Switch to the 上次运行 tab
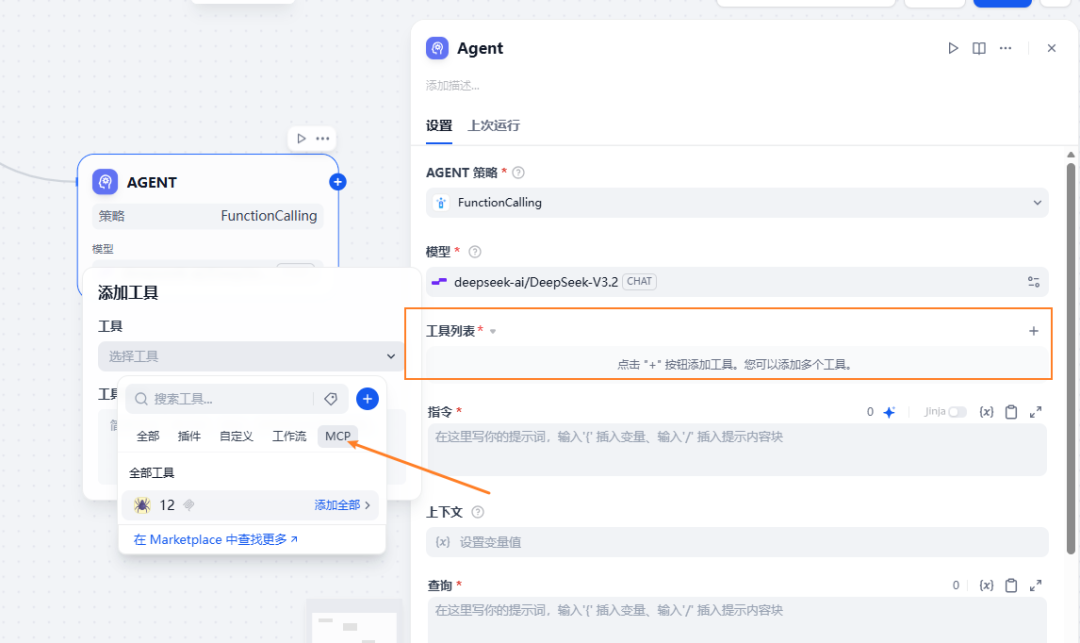 494,125
